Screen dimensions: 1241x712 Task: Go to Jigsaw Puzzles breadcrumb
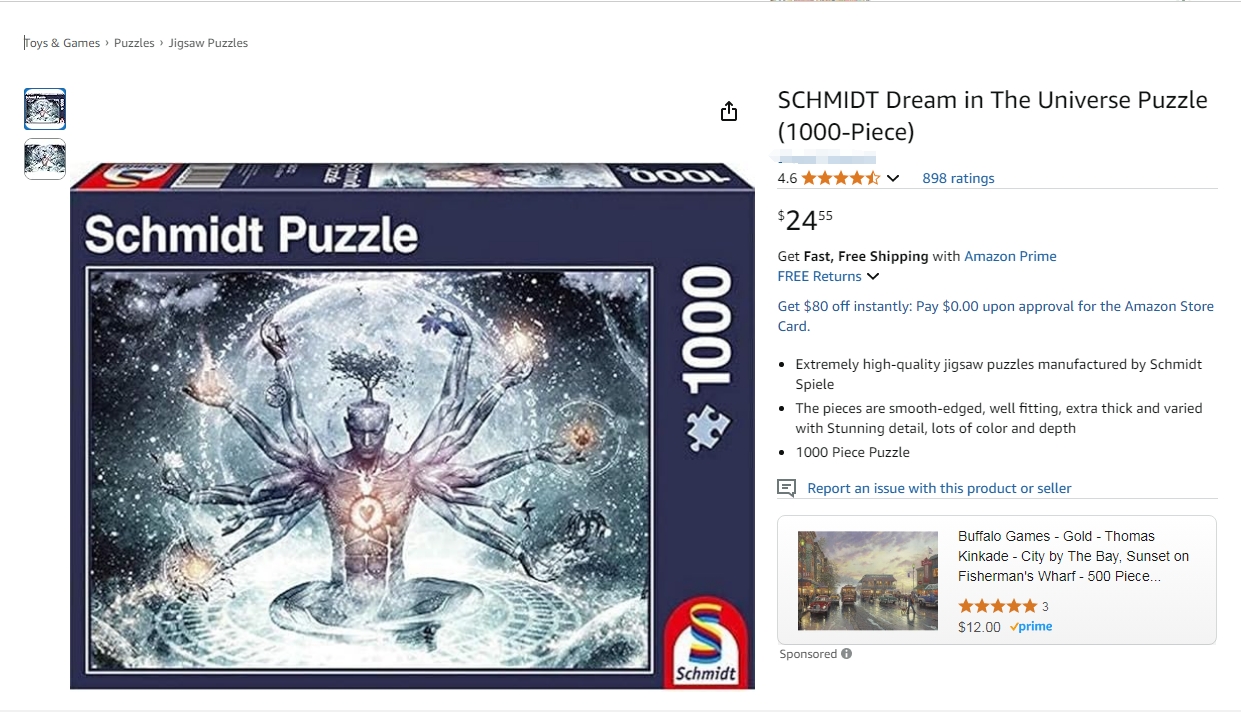[208, 43]
